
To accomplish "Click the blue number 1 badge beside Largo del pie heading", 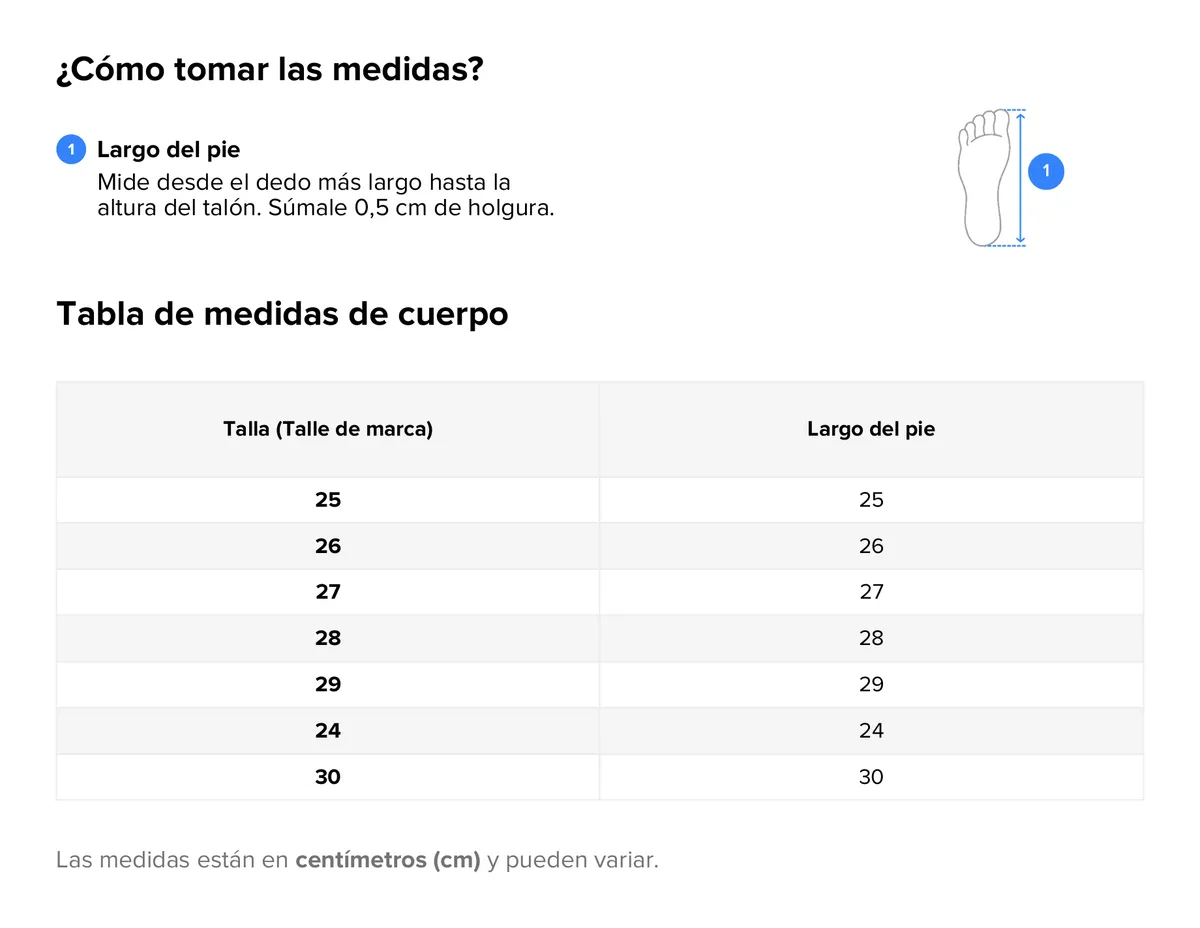I will [71, 150].
